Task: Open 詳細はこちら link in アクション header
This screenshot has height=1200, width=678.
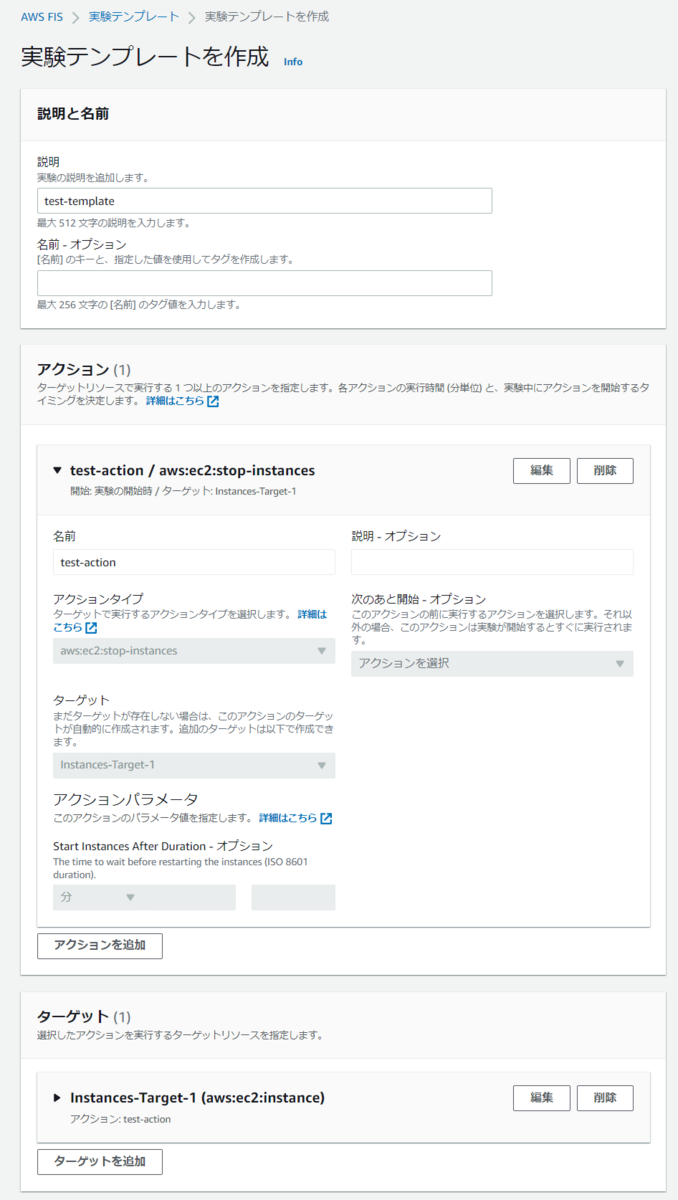Action: click(174, 401)
